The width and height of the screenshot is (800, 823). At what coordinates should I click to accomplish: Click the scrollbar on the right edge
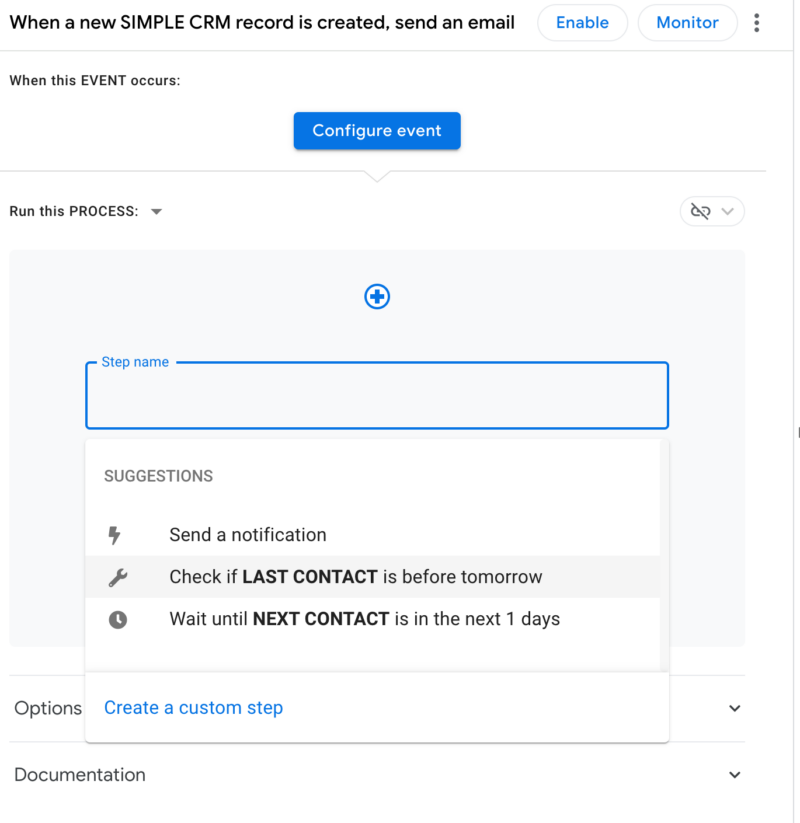[x=795, y=432]
